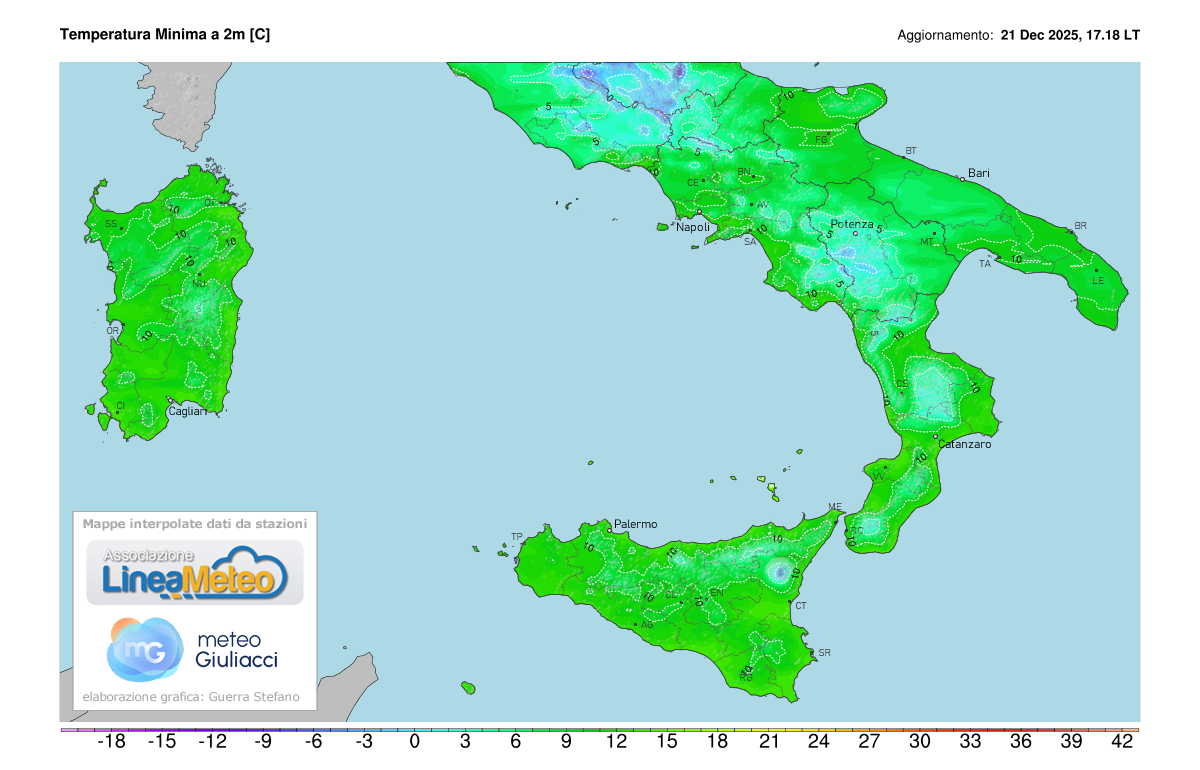Pick the -18 value on color legend
This screenshot has height=770, width=1200.
click(x=110, y=742)
